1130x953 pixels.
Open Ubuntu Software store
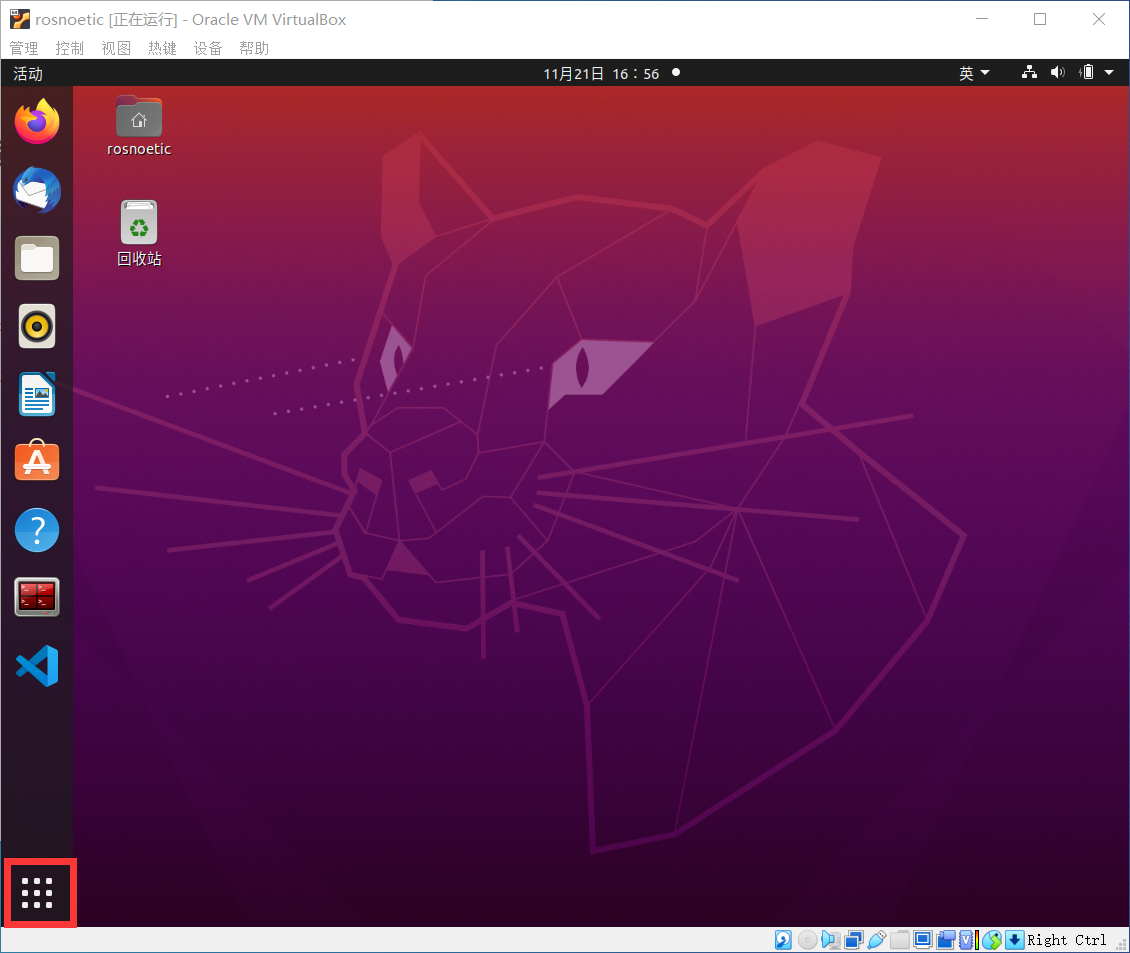coord(37,461)
